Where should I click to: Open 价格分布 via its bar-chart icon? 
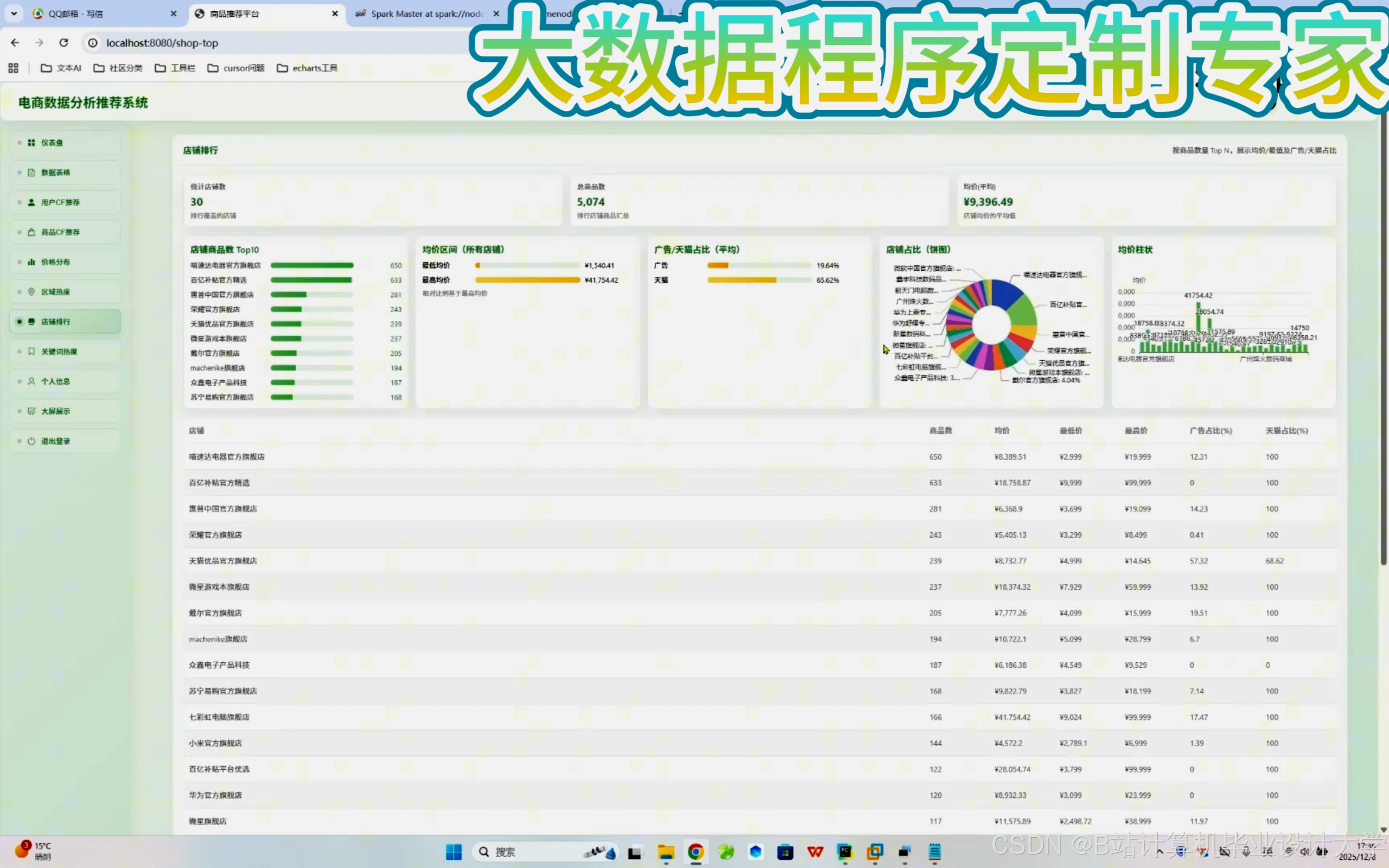point(31,261)
